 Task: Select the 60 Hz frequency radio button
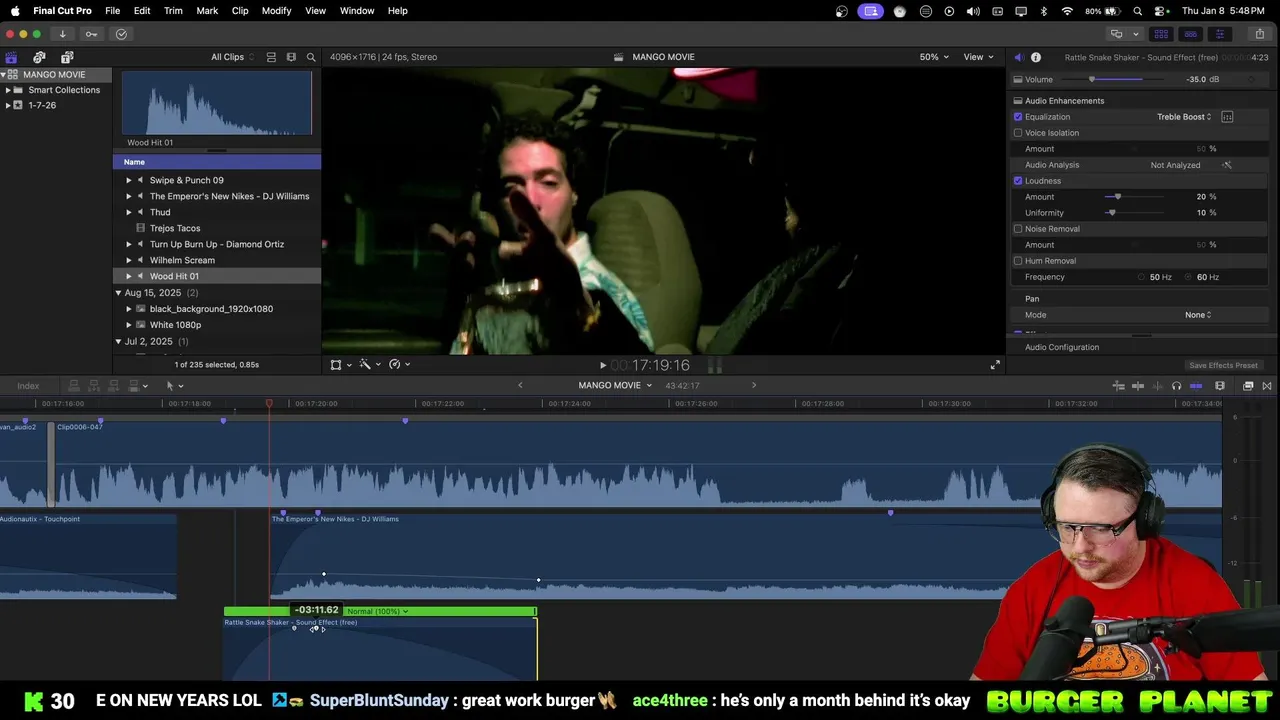[x=1189, y=277]
